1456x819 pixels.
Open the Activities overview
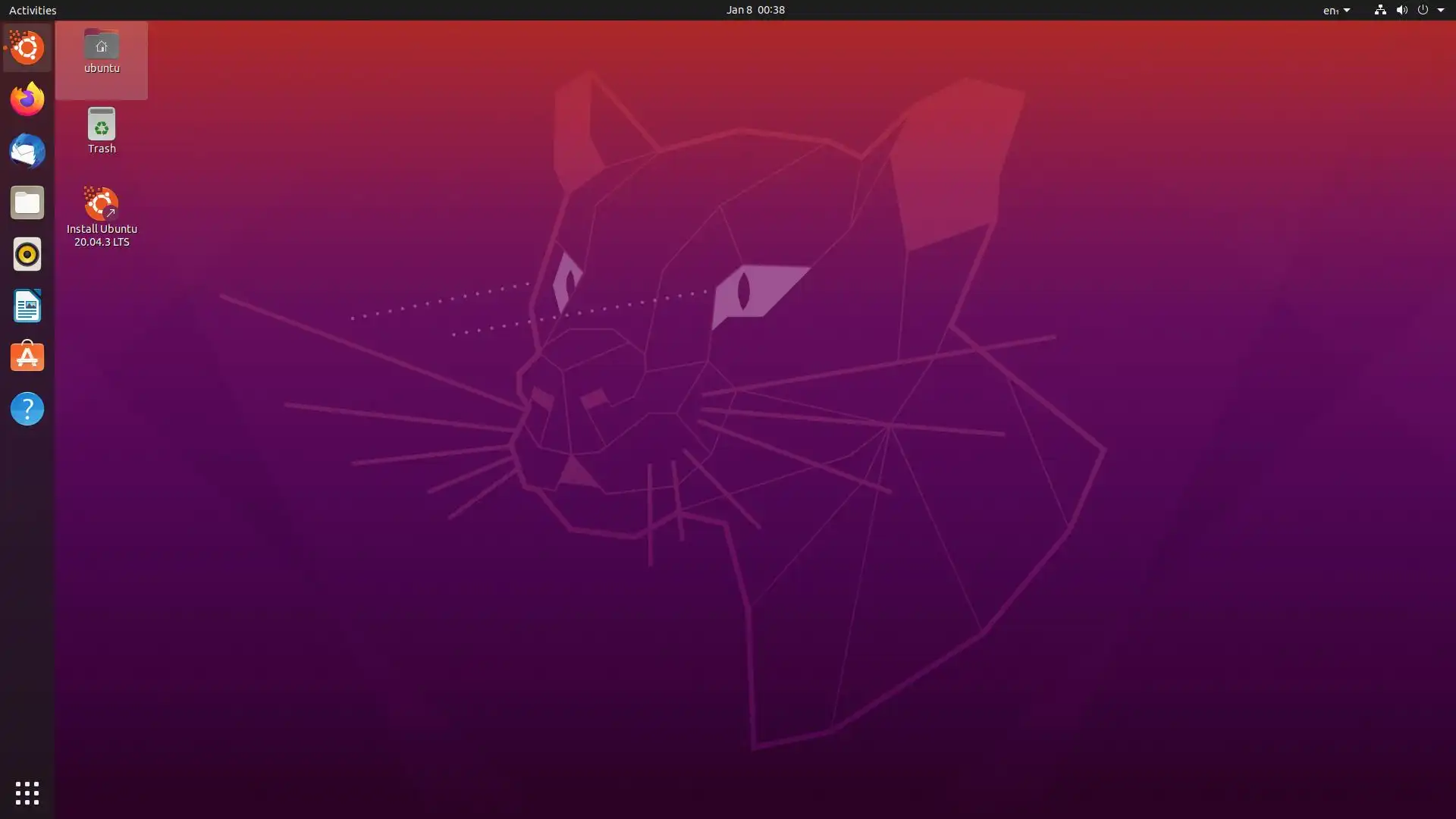click(x=33, y=10)
